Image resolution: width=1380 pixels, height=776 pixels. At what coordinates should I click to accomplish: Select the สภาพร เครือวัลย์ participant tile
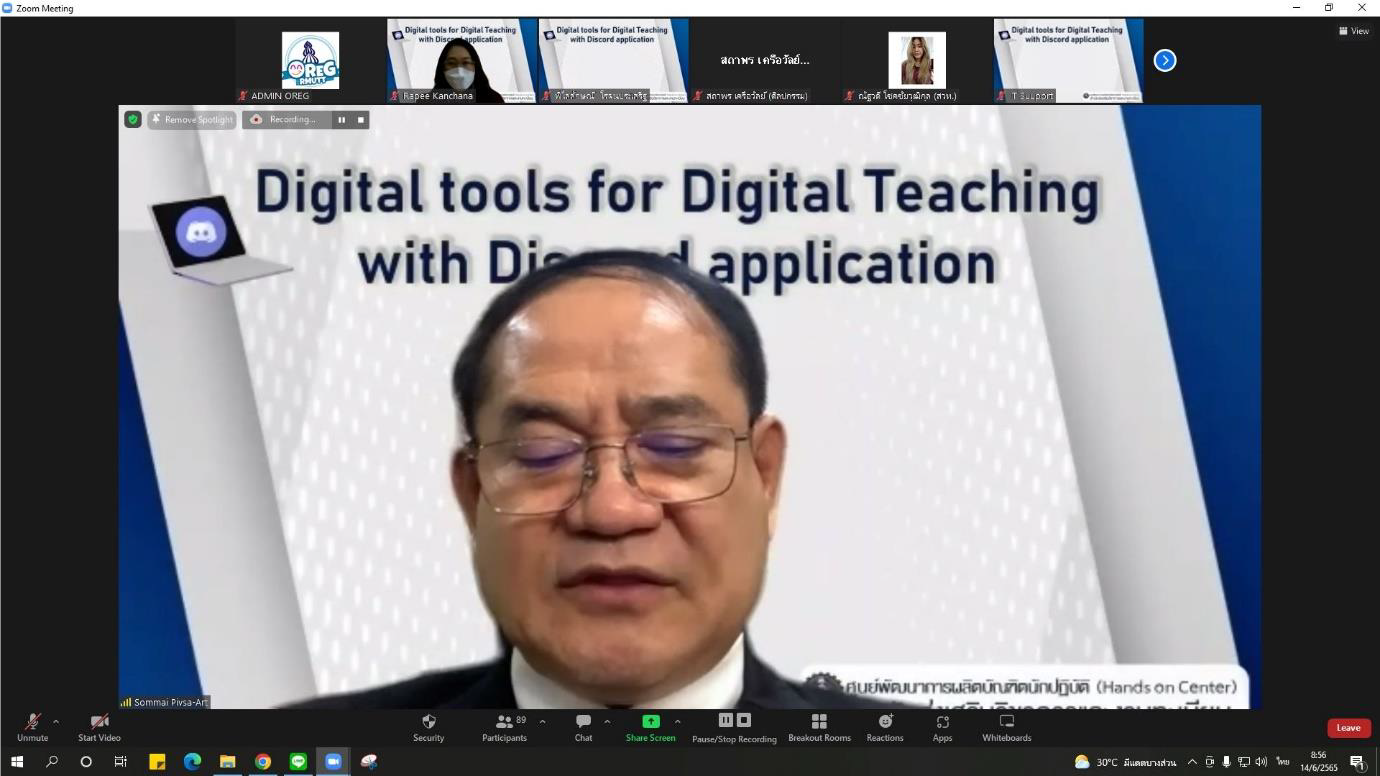pos(765,60)
